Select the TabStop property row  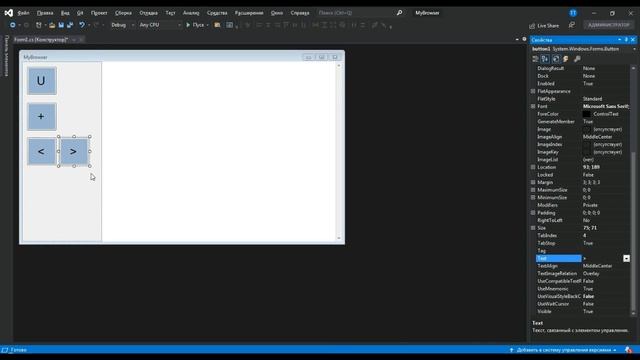(583, 243)
